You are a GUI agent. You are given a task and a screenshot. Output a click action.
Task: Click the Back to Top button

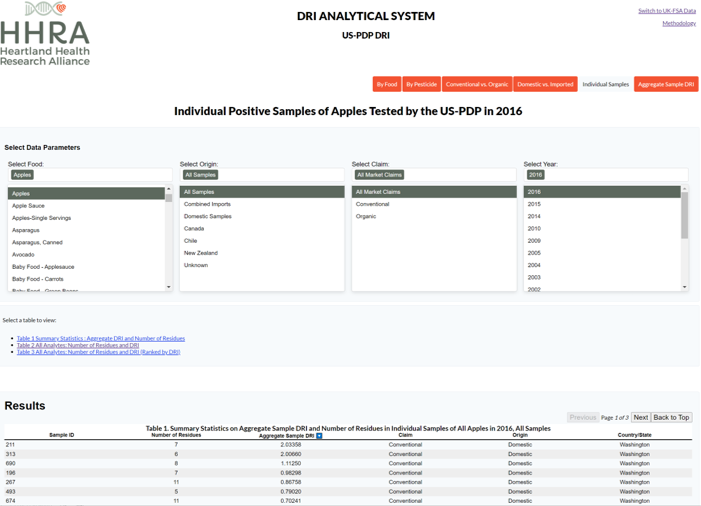pyautogui.click(x=671, y=417)
